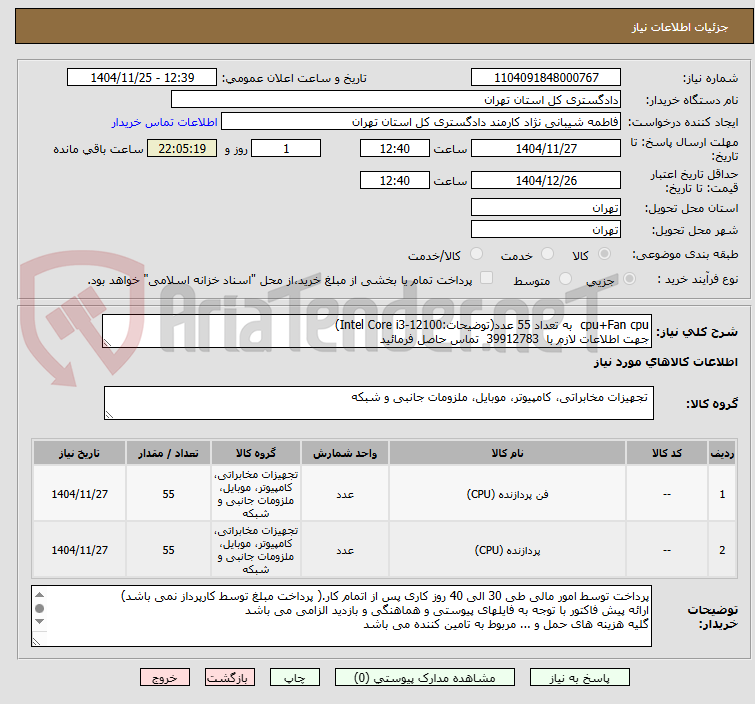
Task: Click quantity 55 in فن پردازنده row
Action: (168, 495)
